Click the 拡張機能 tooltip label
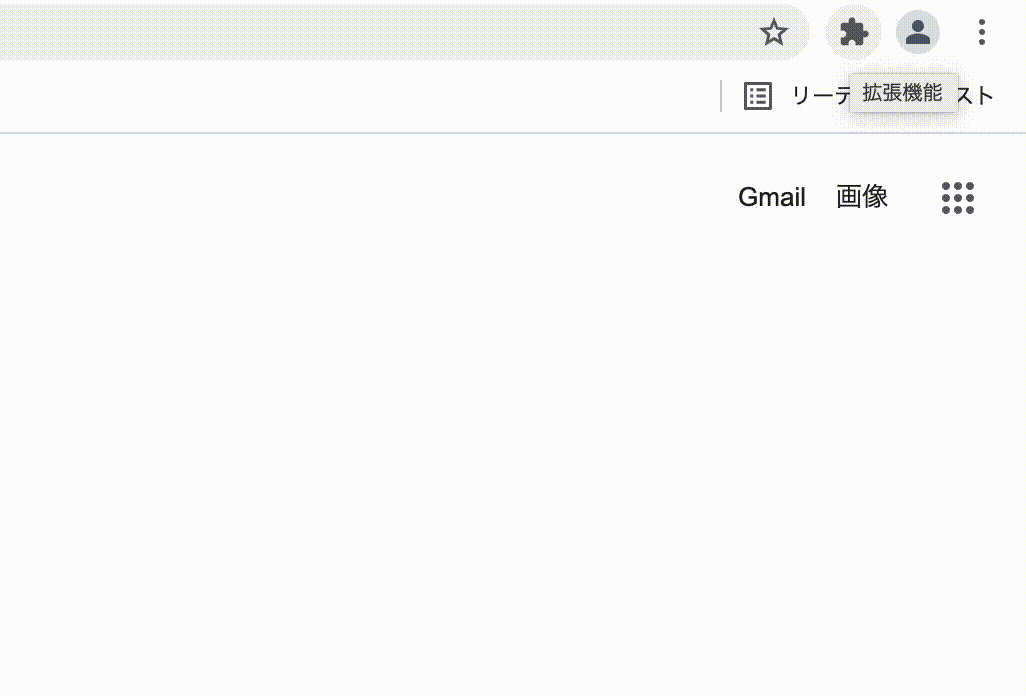Viewport: 1026px width, 696px height. [903, 93]
